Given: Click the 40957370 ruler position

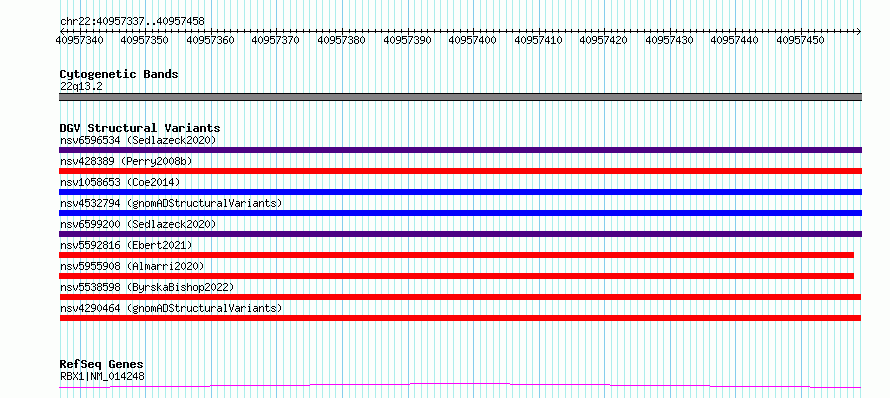Looking at the screenshot, I should pyautogui.click(x=276, y=40).
